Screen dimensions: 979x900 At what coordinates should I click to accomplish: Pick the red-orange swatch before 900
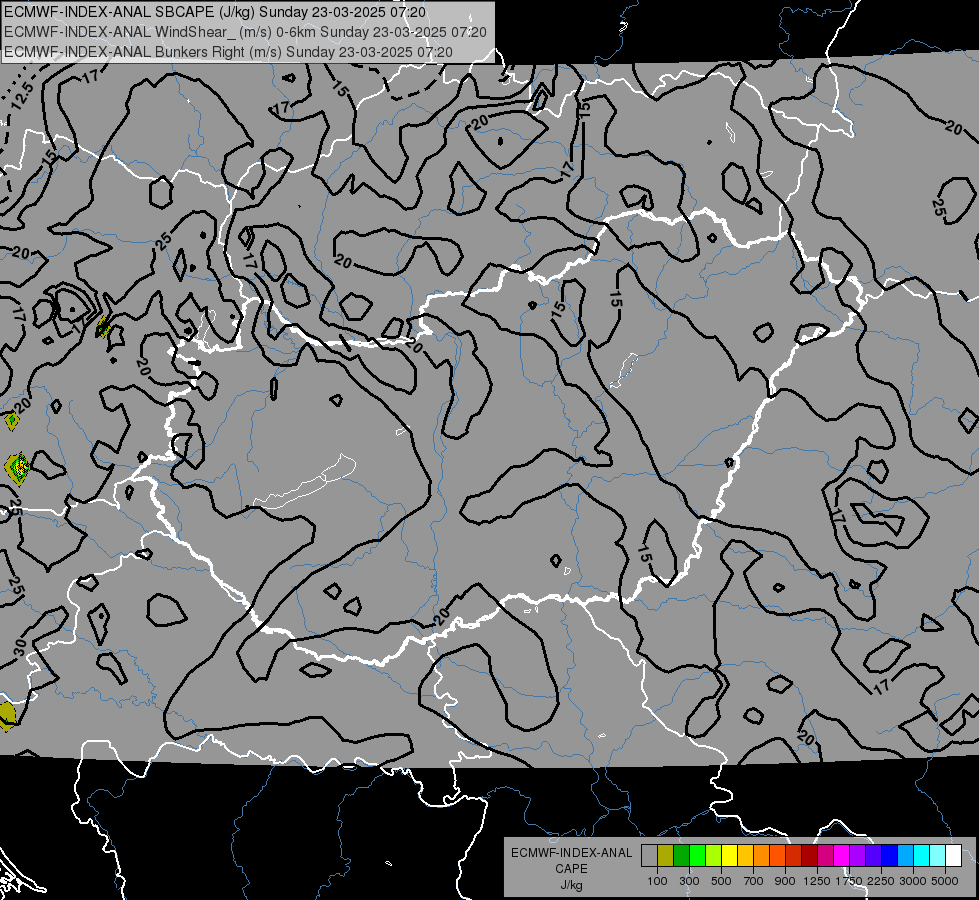point(777,856)
